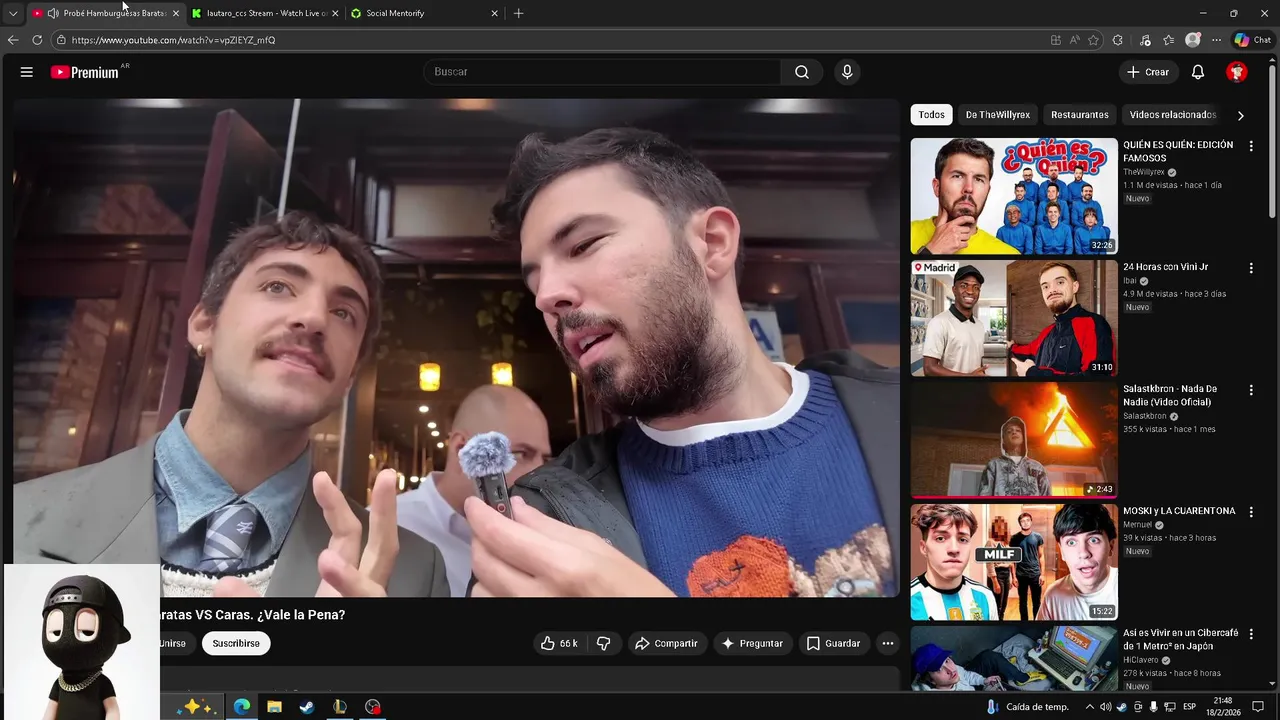
Task: Open Steam from the taskbar
Action: tap(307, 707)
